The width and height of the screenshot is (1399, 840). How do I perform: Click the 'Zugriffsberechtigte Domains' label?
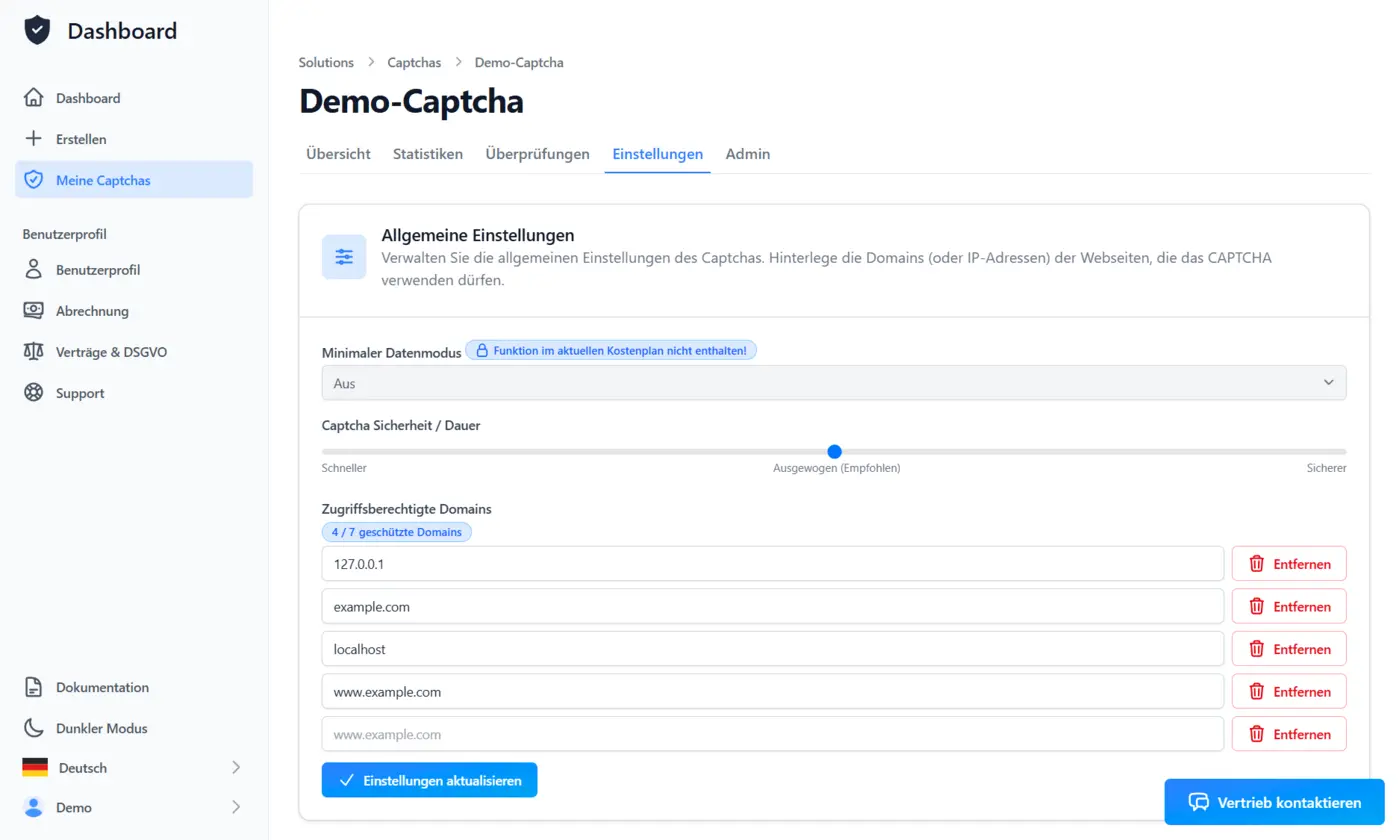coord(407,509)
